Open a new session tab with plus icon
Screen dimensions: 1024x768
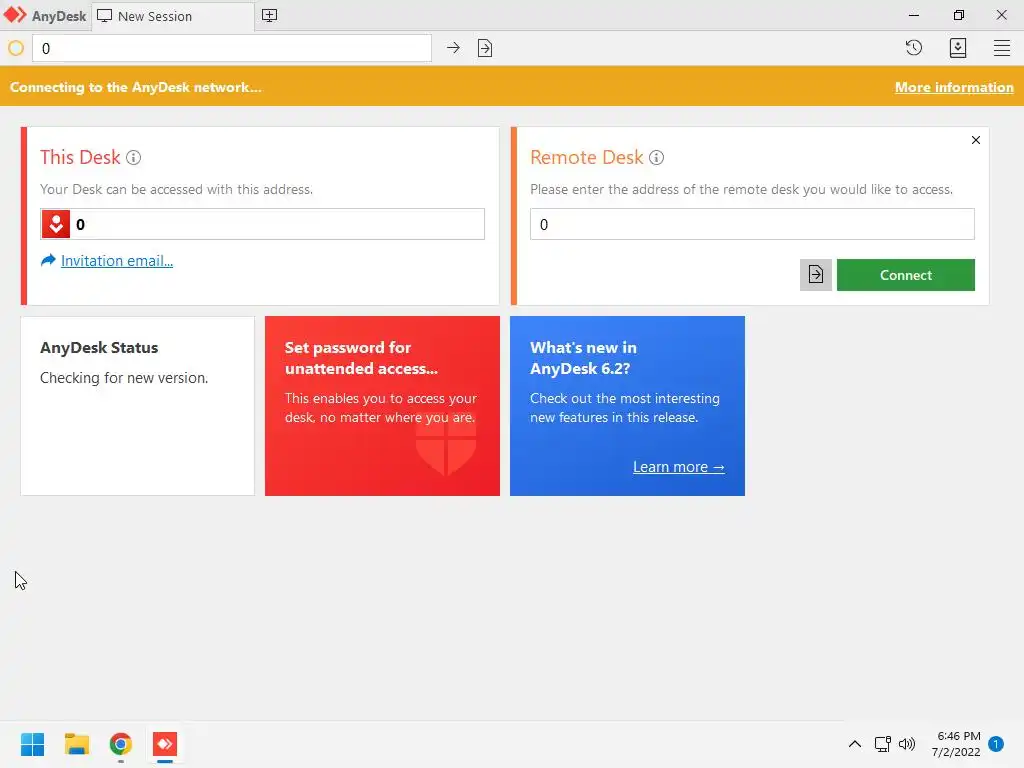269,16
